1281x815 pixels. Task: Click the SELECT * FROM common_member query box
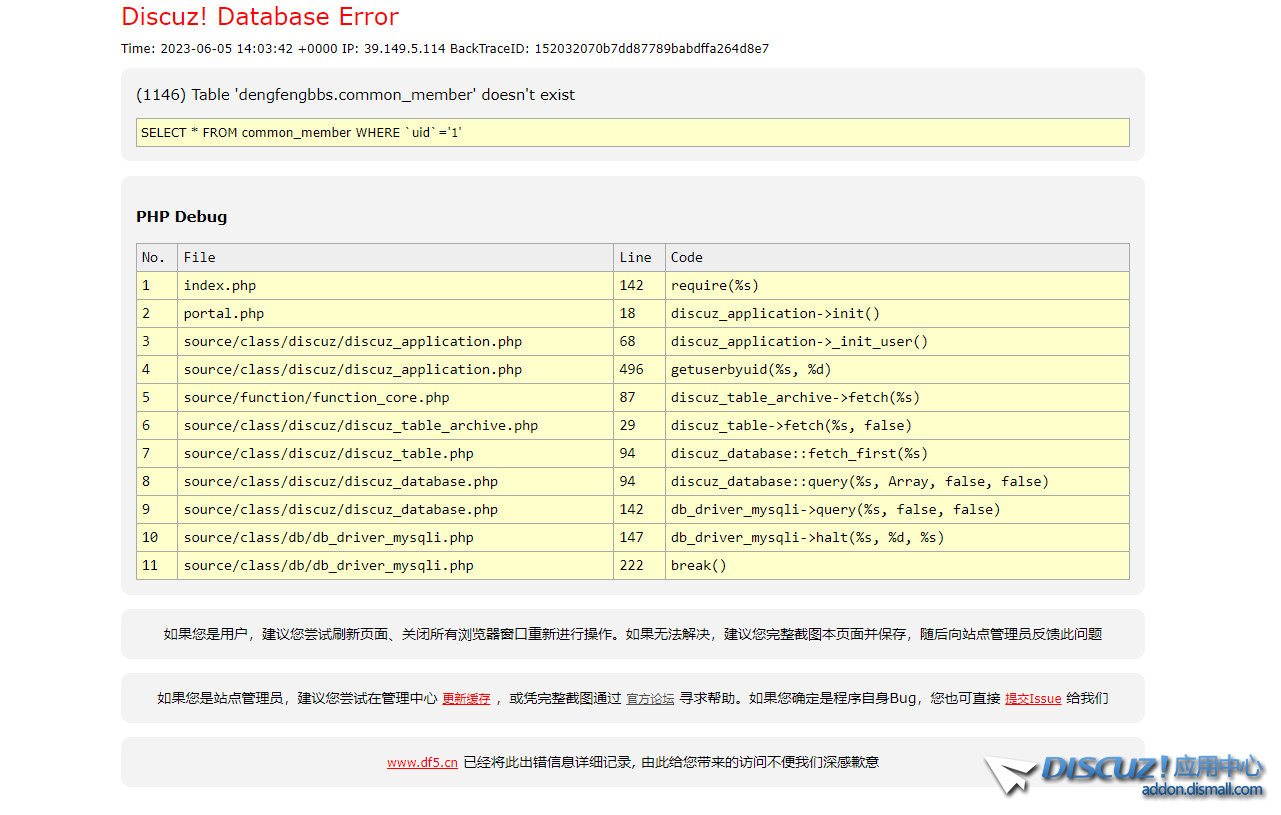[x=632, y=133]
